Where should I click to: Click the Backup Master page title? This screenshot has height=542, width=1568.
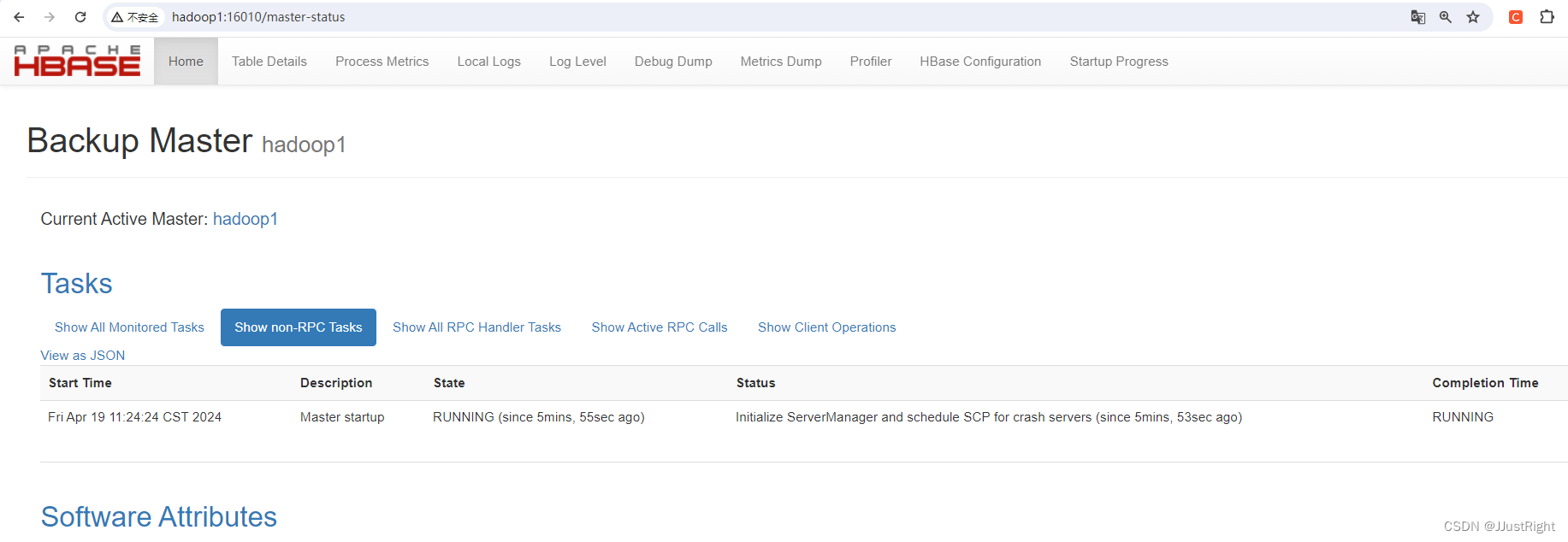click(x=139, y=140)
